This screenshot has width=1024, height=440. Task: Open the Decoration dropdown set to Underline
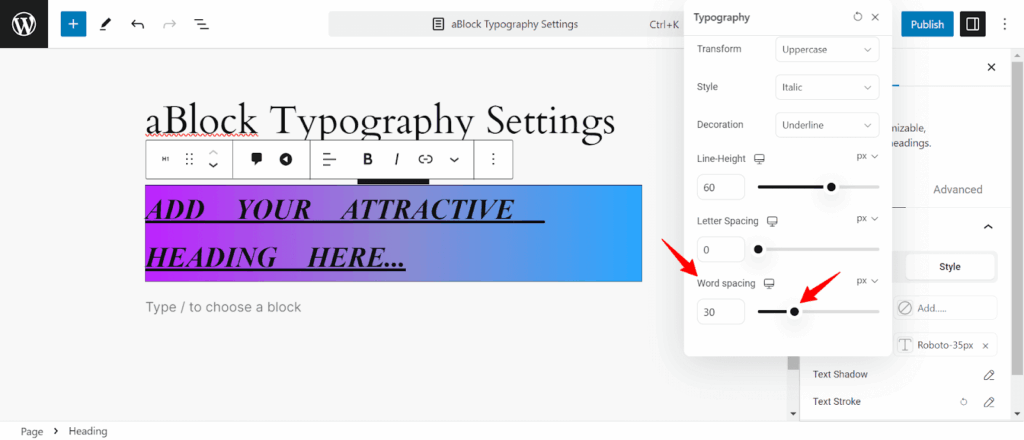point(827,125)
